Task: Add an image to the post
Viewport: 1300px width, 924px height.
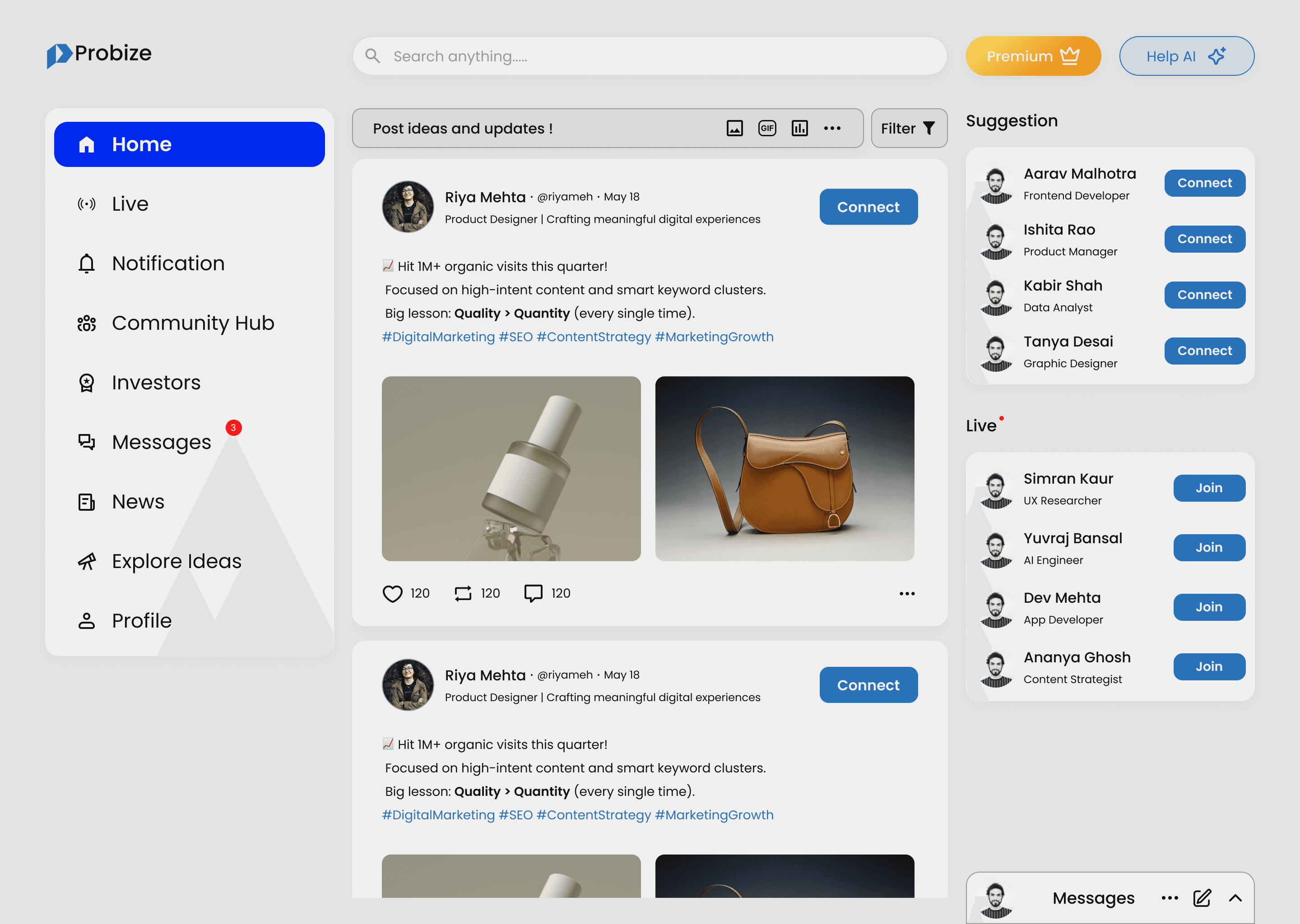Action: (735, 129)
